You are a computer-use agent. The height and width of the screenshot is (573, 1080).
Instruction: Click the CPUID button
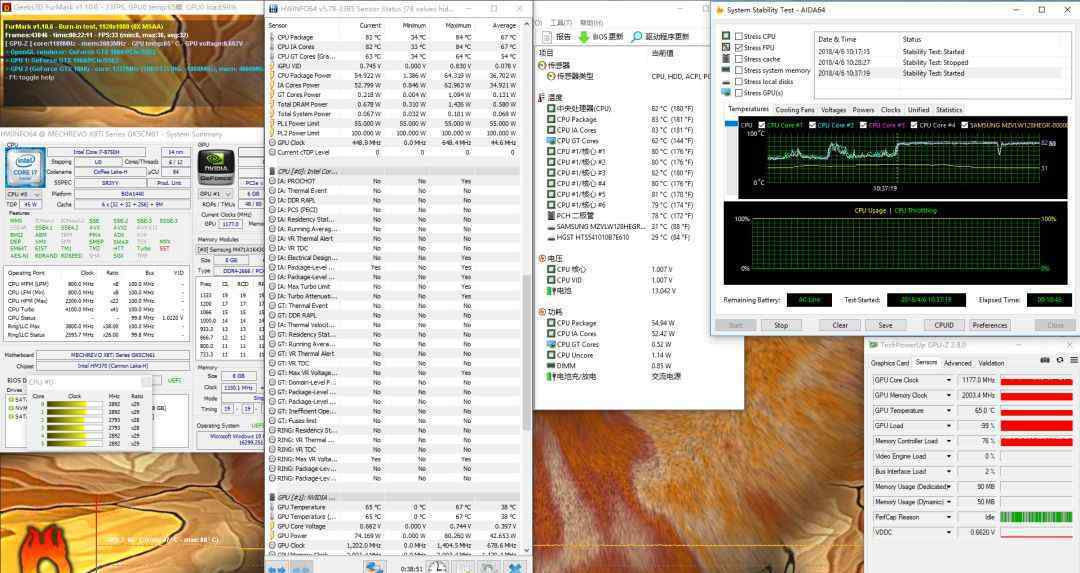944,325
